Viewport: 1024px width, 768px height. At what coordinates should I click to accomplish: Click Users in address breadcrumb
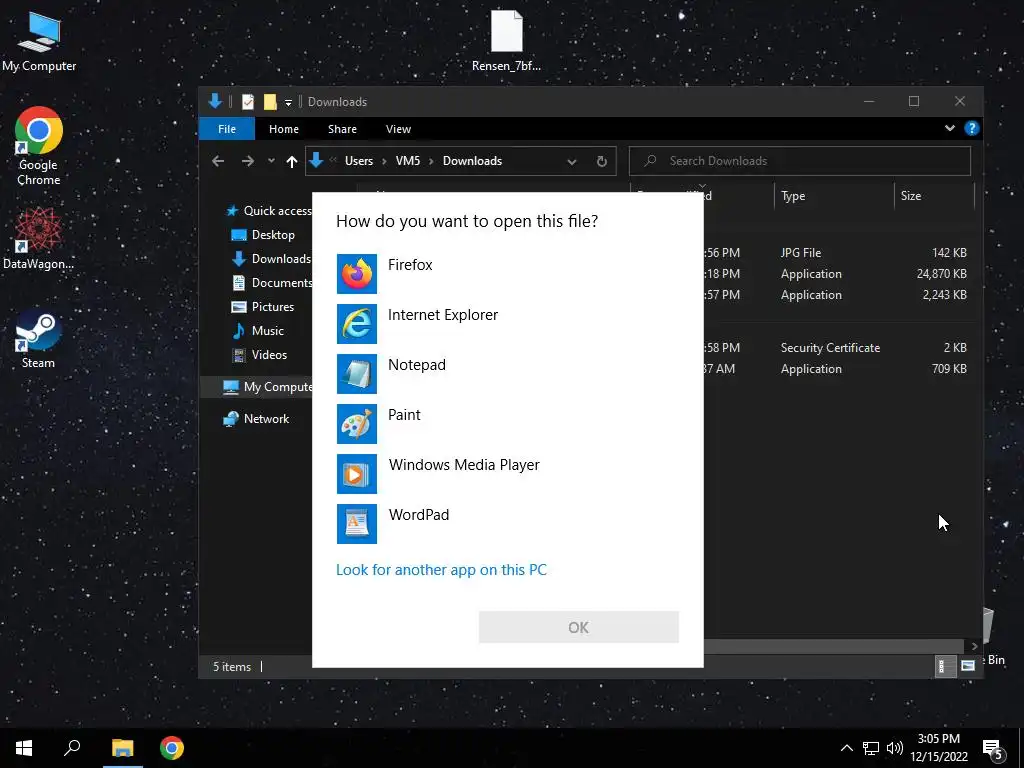coord(359,161)
